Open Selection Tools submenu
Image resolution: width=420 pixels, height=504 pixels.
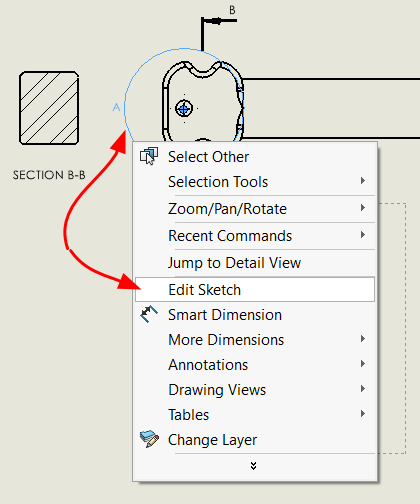click(x=255, y=182)
